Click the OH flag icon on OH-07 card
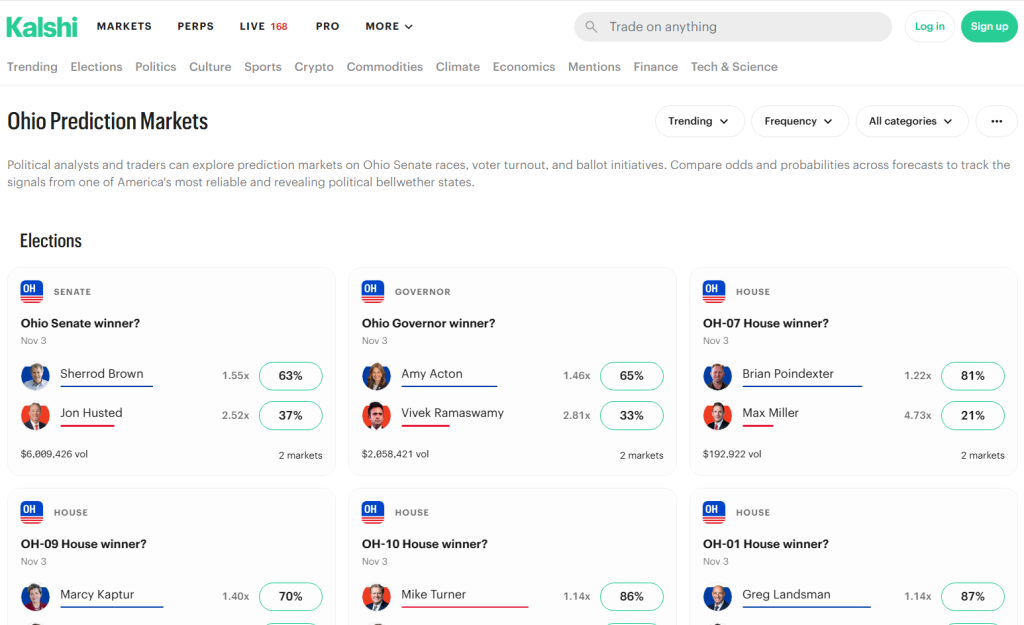This screenshot has height=625, width=1024. [714, 291]
